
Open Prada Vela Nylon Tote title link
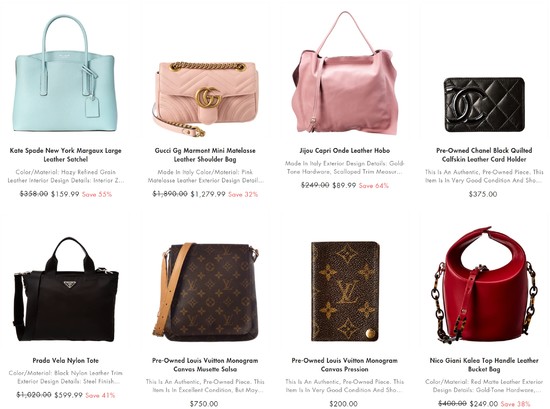click(66, 360)
